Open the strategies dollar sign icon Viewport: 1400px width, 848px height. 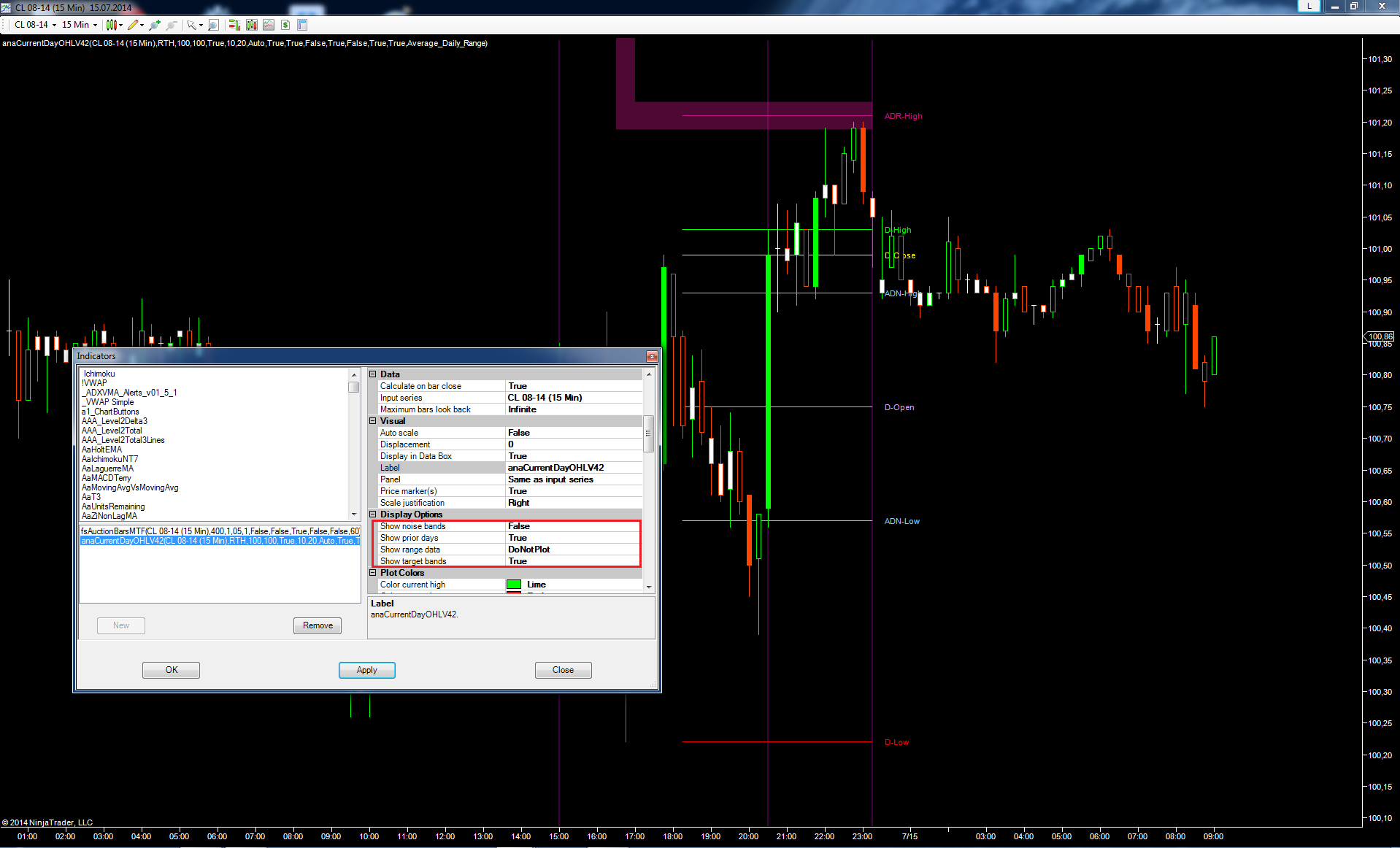pos(285,25)
